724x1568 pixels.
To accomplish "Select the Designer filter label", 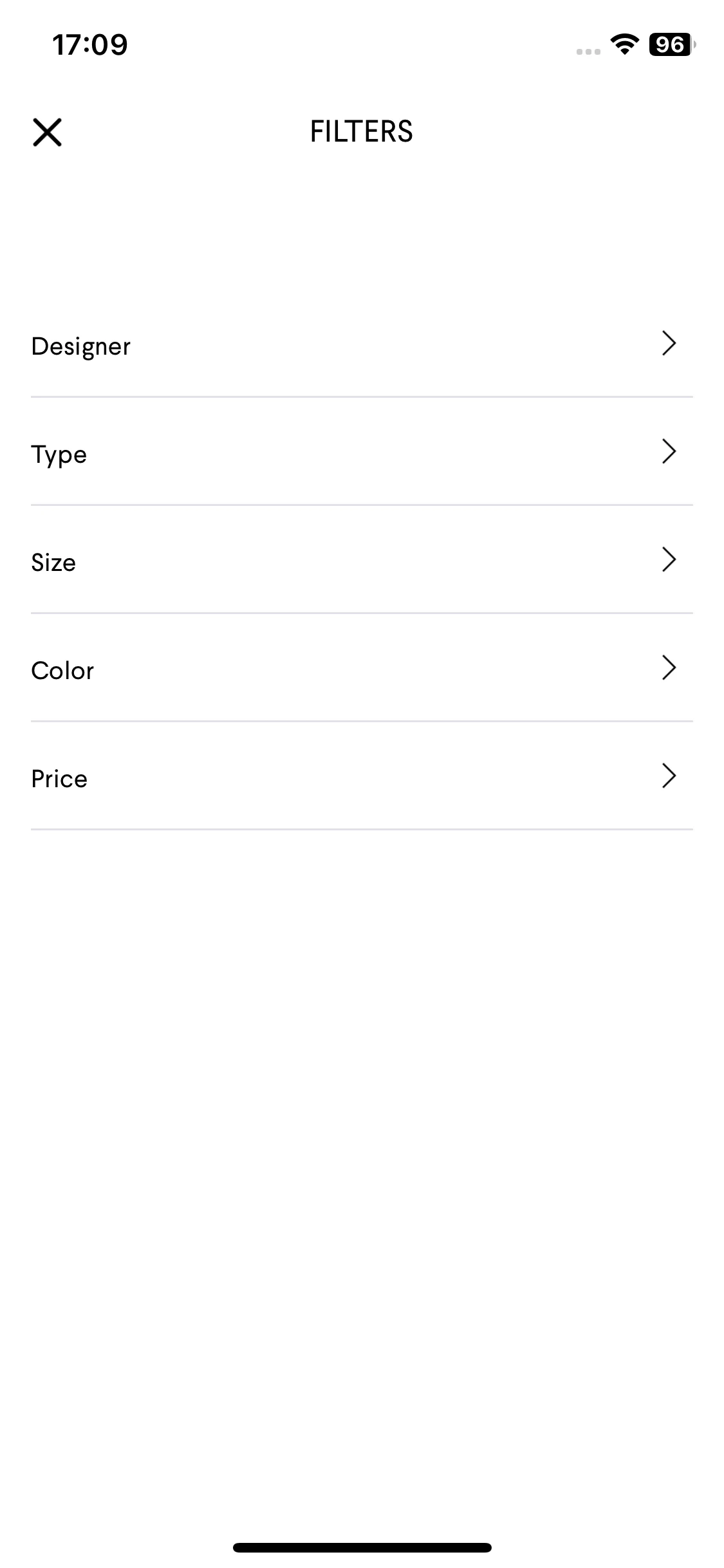I will point(80,347).
